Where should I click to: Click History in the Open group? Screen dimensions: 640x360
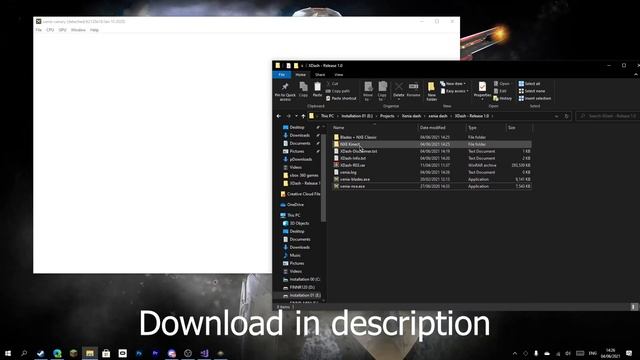[502, 98]
